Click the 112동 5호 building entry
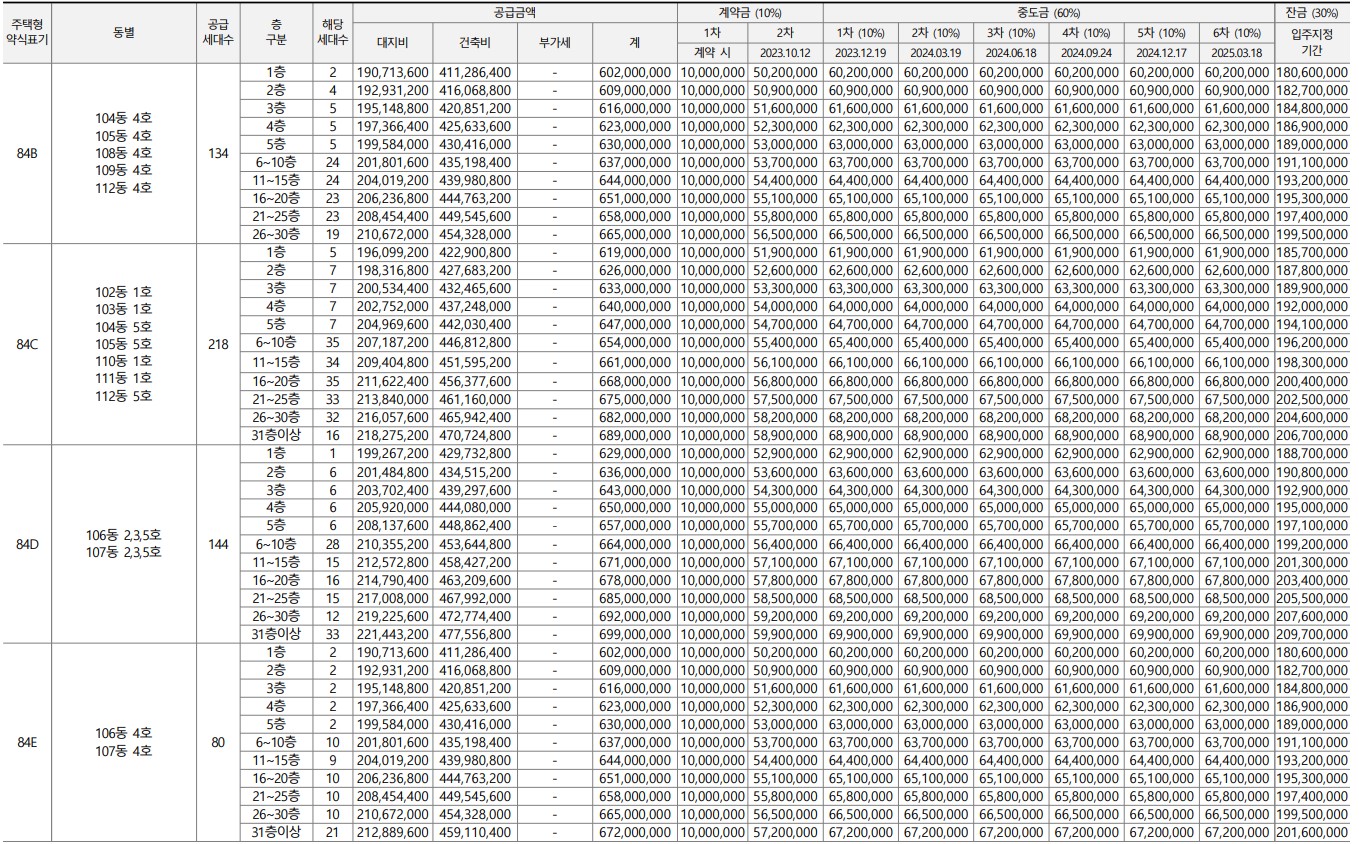 pyautogui.click(x=123, y=395)
